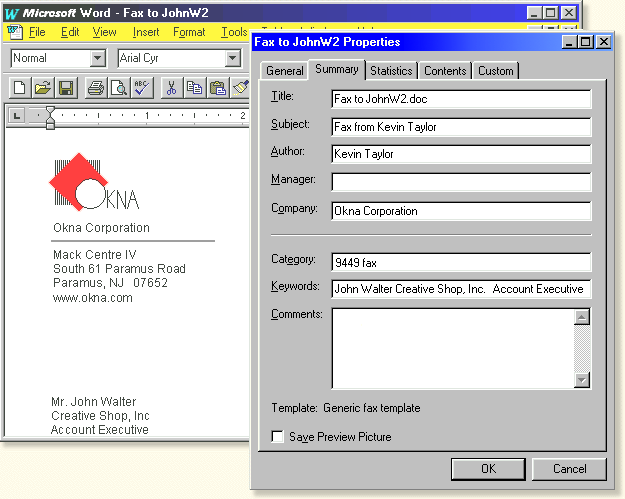625x499 pixels.
Task: Switch to the Custom tab
Action: click(495, 71)
